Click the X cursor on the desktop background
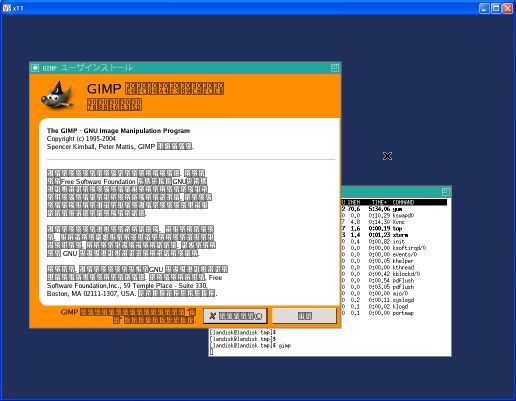The image size is (516, 401). pos(387,156)
